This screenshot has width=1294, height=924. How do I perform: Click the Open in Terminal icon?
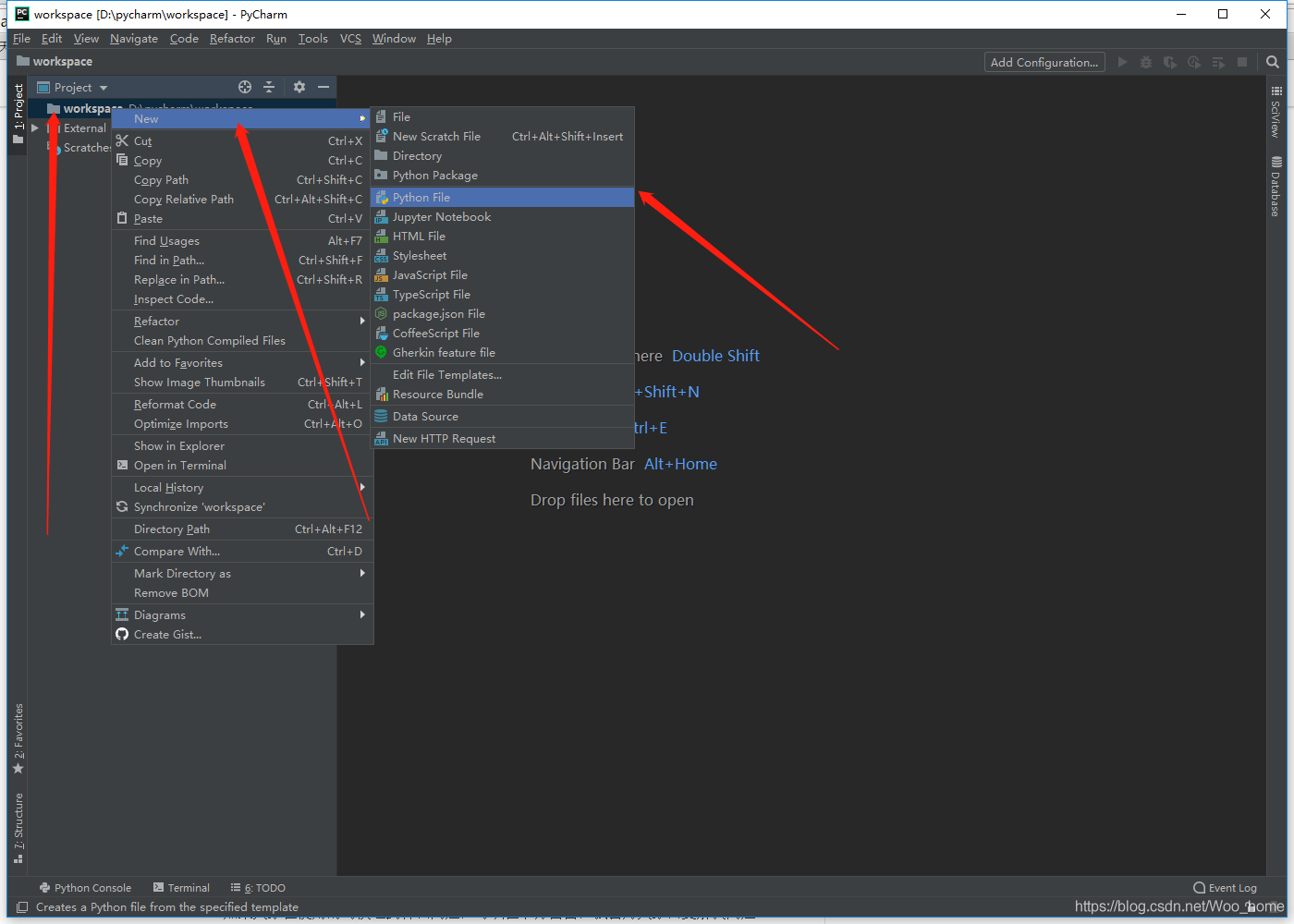tap(122, 466)
